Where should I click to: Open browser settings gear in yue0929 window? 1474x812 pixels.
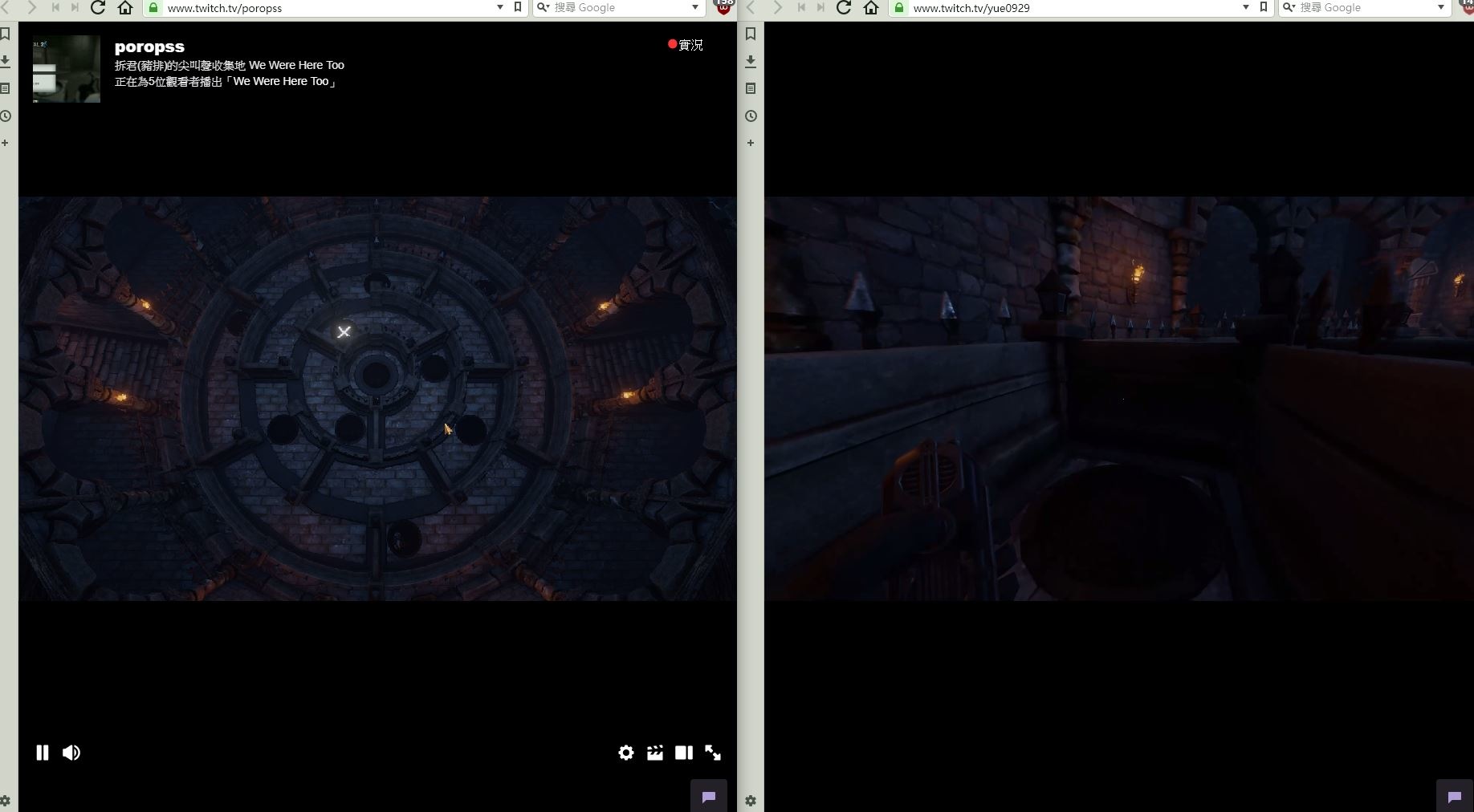(751, 801)
